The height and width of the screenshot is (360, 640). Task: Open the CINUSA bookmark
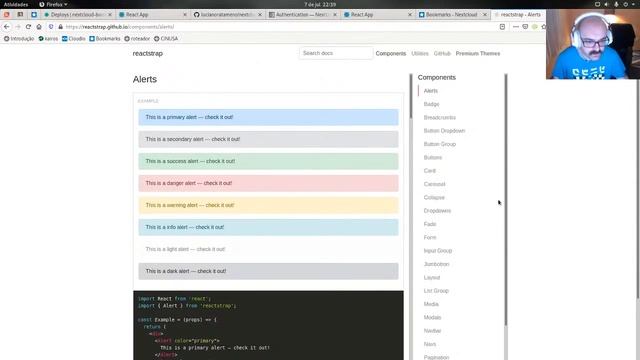[x=166, y=39]
